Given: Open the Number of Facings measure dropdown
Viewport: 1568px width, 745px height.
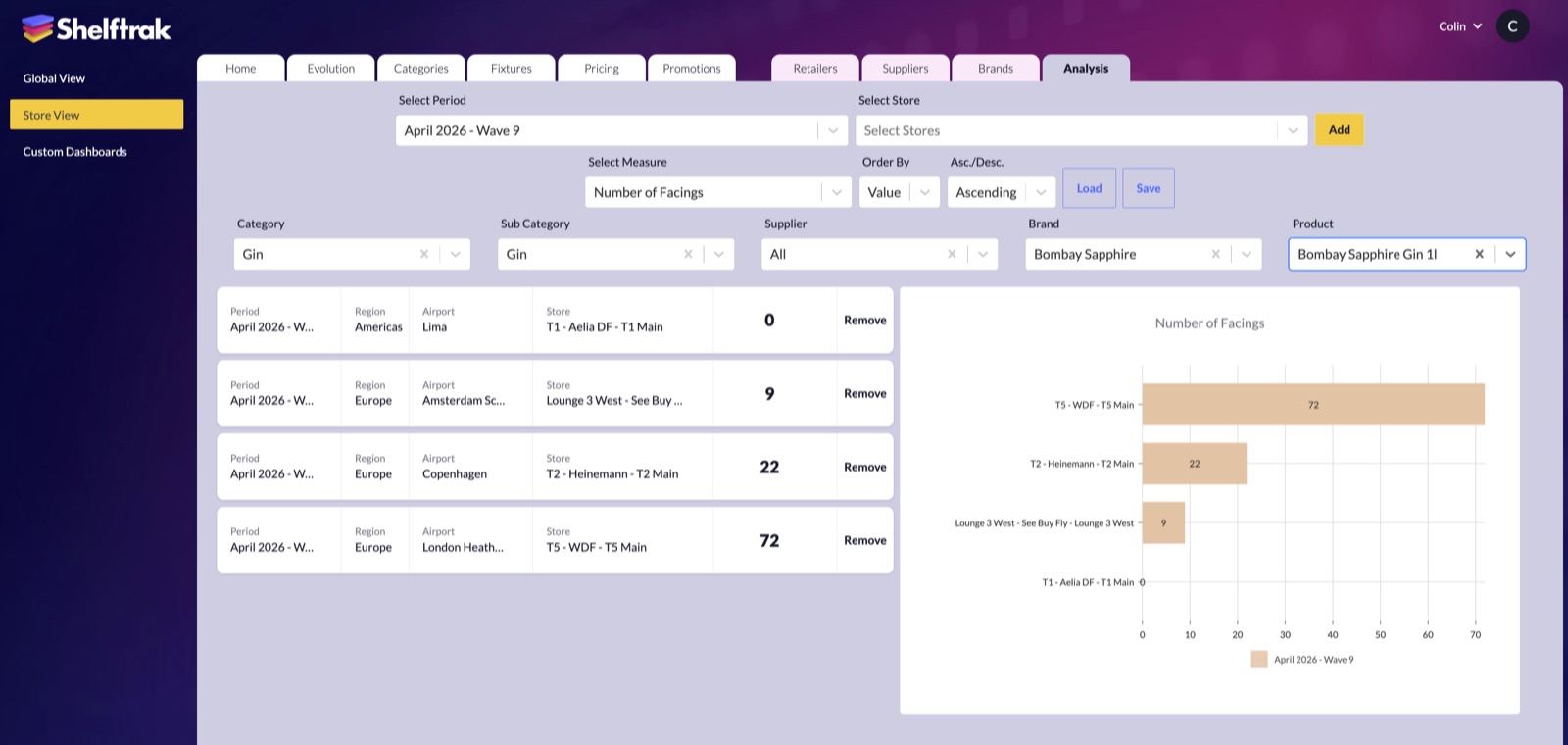Looking at the screenshot, I should [717, 192].
